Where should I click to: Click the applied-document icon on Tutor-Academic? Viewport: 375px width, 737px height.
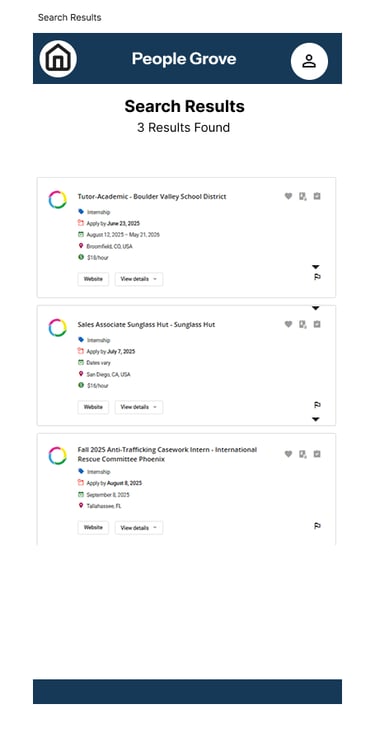(x=303, y=196)
